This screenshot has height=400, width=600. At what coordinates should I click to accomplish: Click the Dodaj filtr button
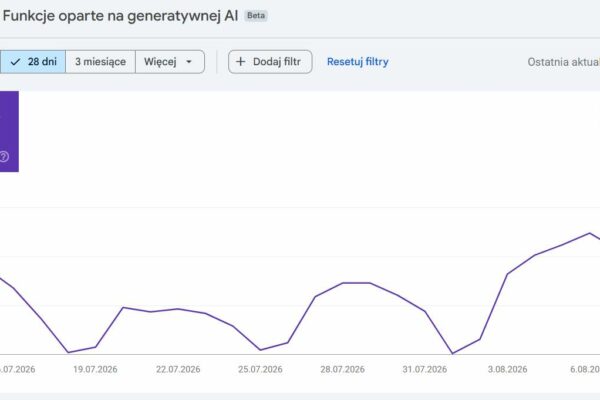click(270, 62)
